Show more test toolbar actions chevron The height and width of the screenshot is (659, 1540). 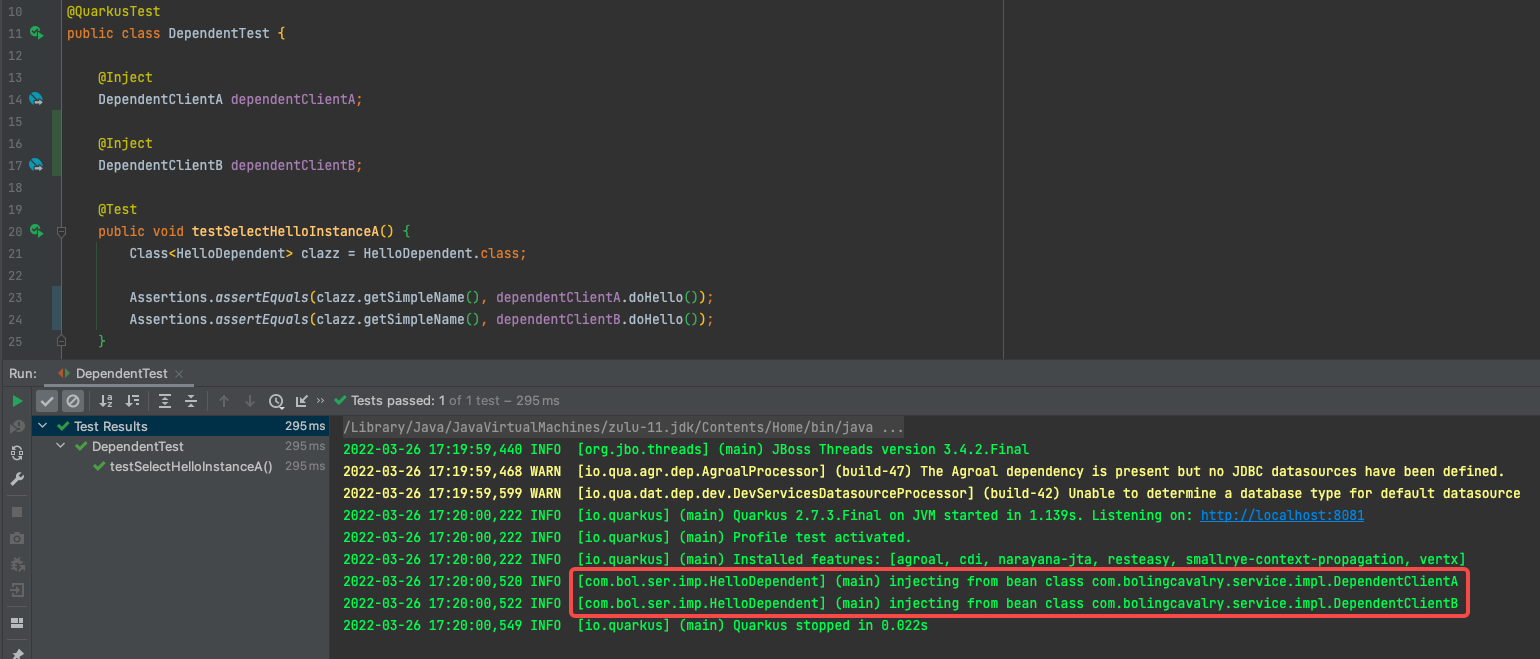click(321, 401)
